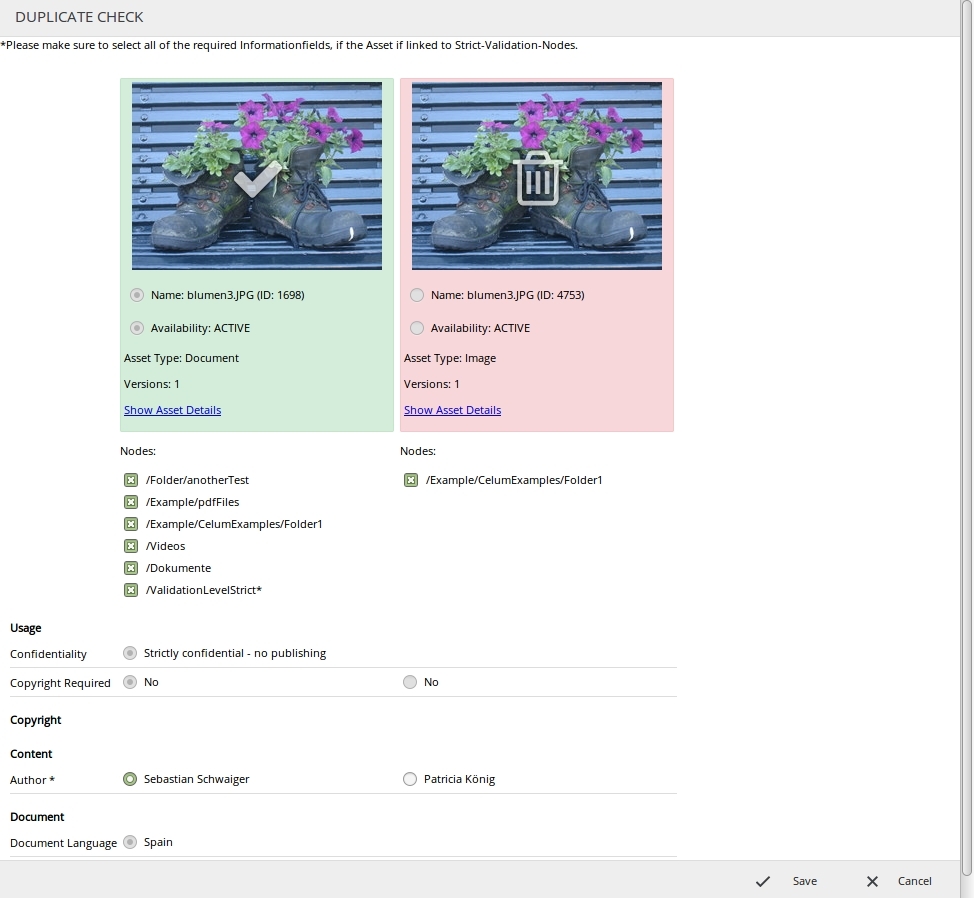Save the duplicate check
Image resolution: width=974 pixels, height=898 pixels.
[787, 881]
